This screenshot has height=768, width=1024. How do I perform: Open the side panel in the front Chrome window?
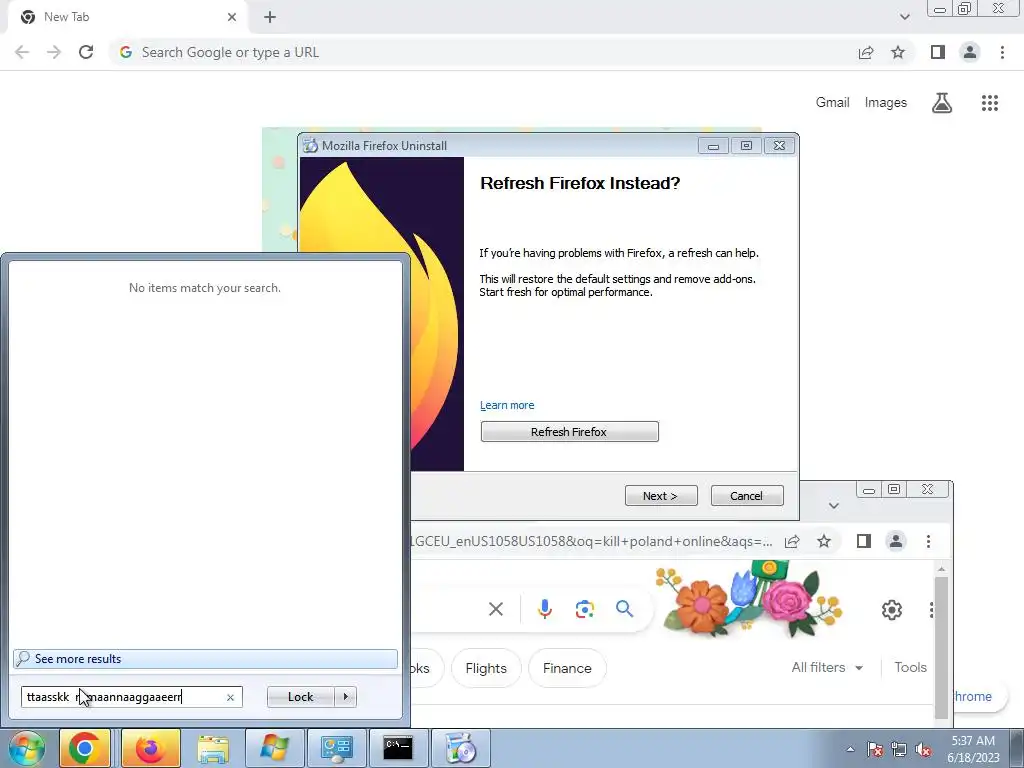(938, 52)
